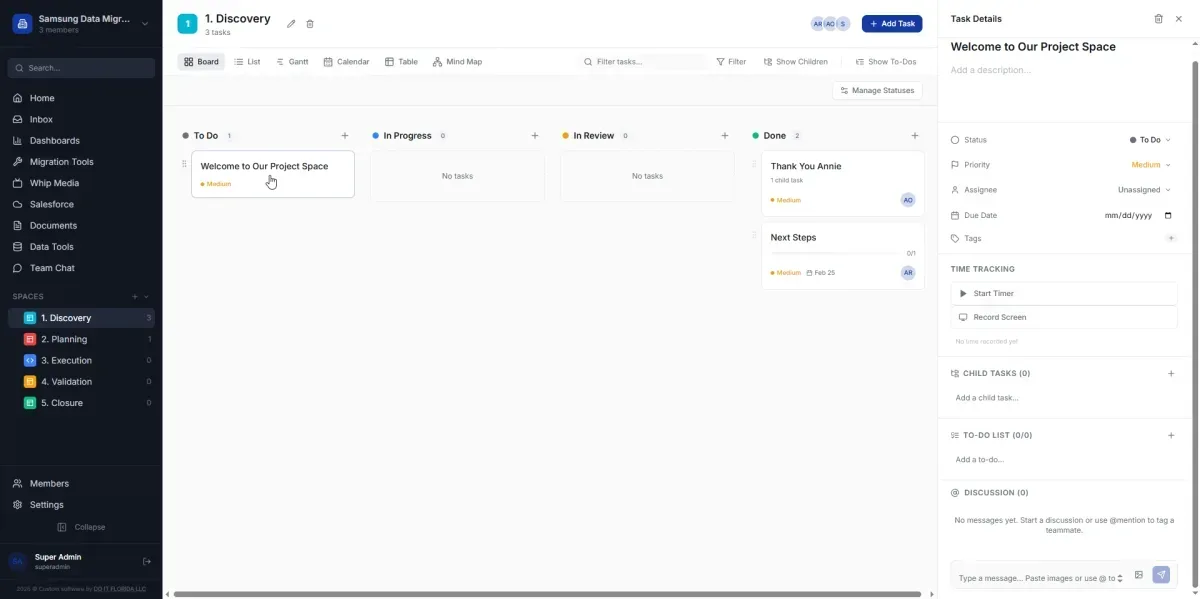The height and width of the screenshot is (599, 1200).
Task: Click the Manage Statuses button
Action: 877,91
